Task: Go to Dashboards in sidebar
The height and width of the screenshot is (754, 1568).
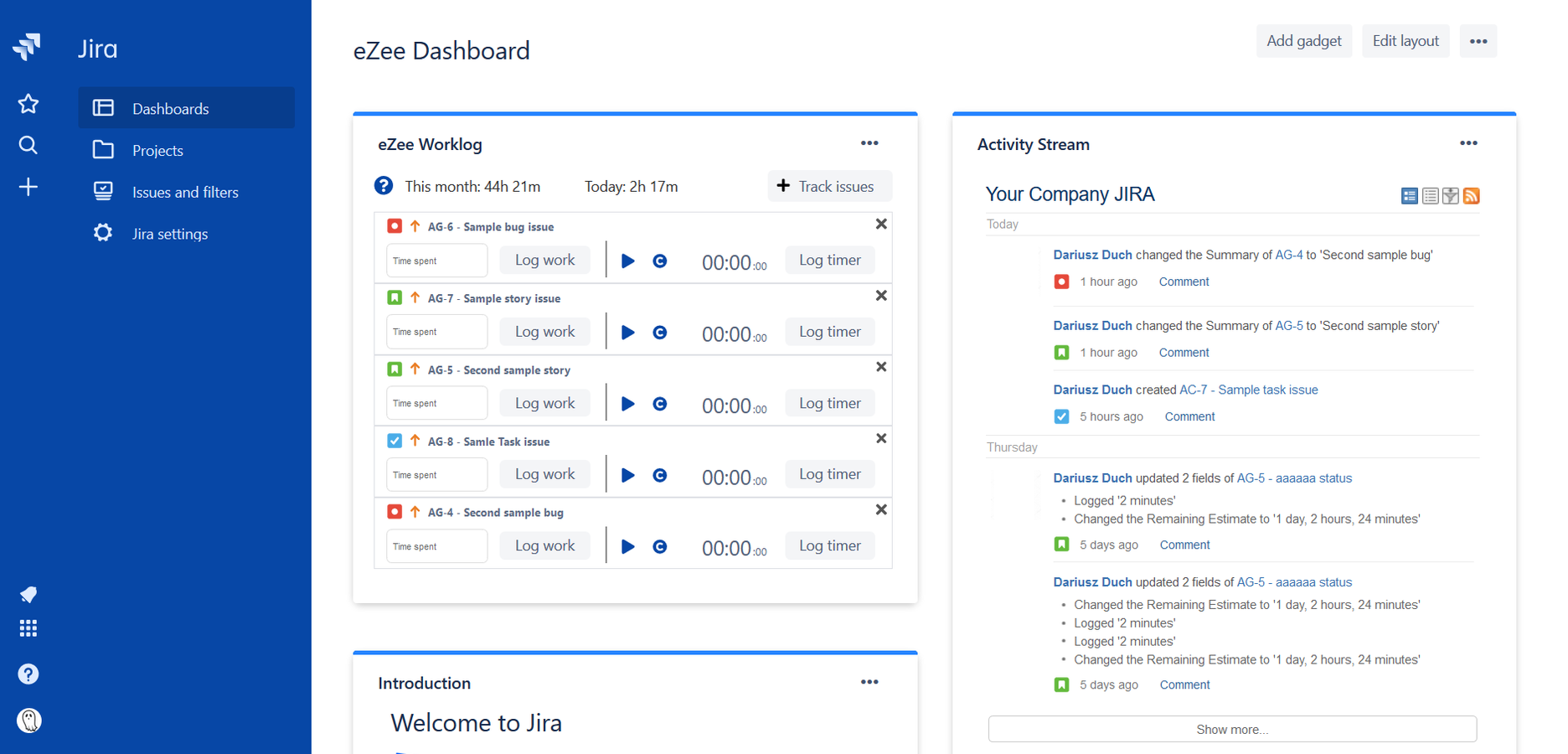Action: [186, 108]
